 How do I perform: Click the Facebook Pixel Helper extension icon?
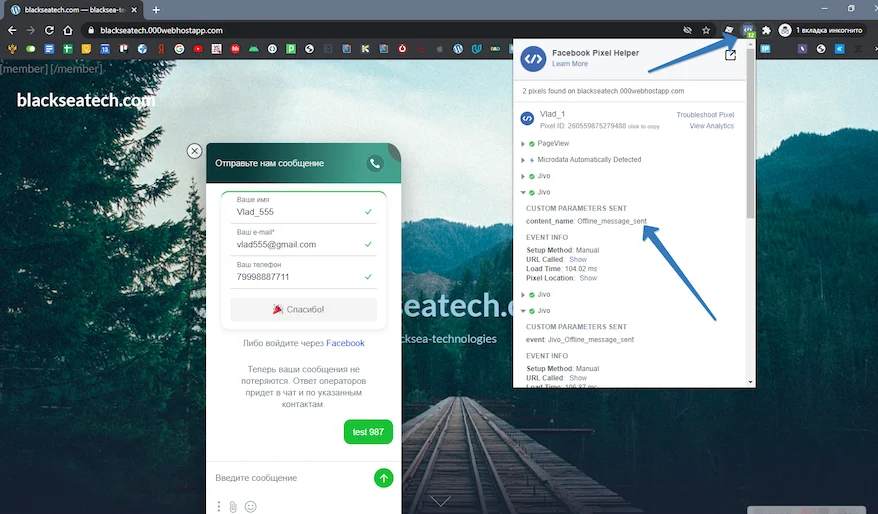(748, 30)
